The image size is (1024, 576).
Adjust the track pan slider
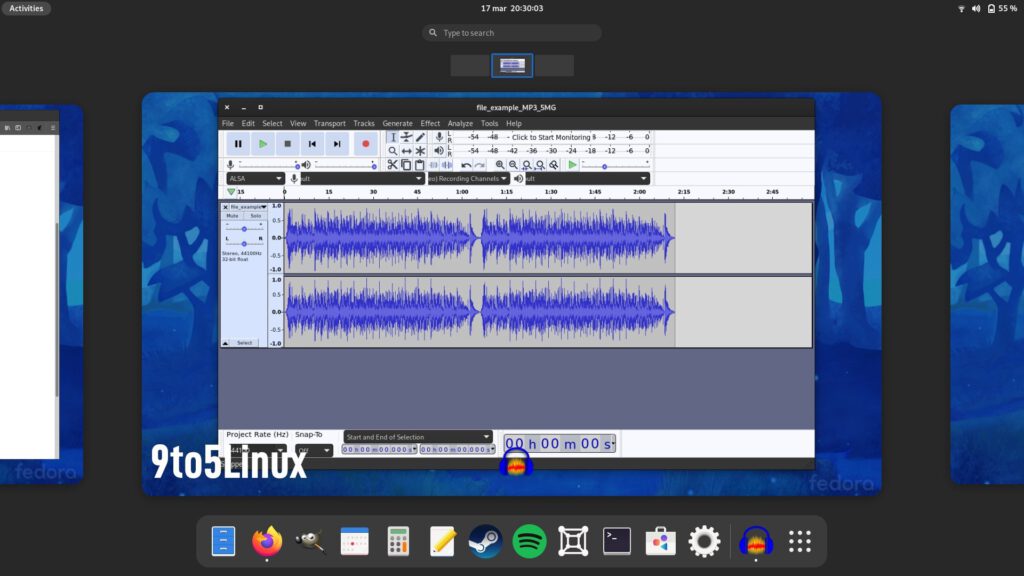(244, 244)
